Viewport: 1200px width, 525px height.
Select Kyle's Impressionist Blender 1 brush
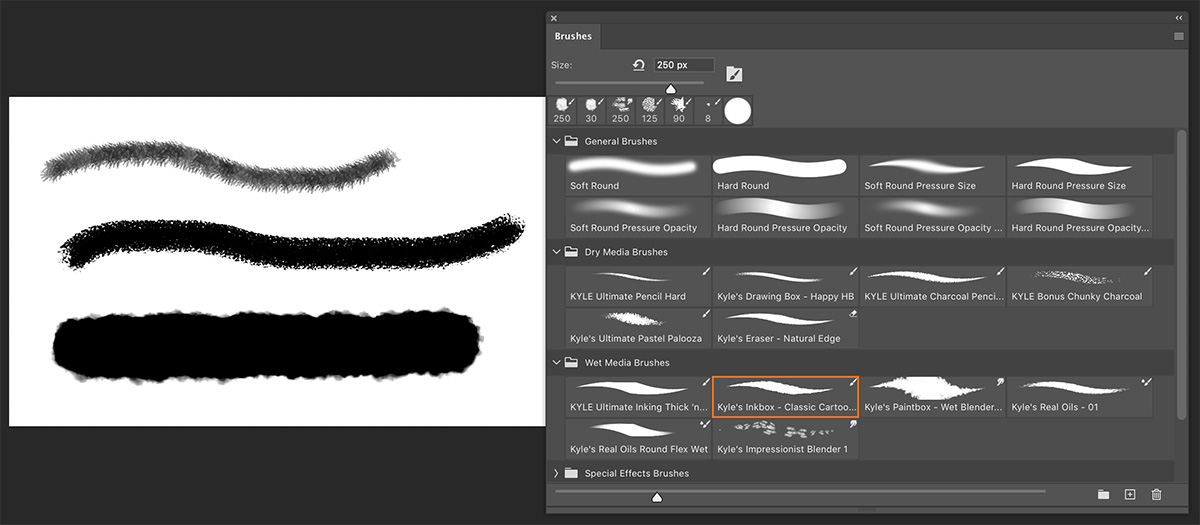coord(785,438)
